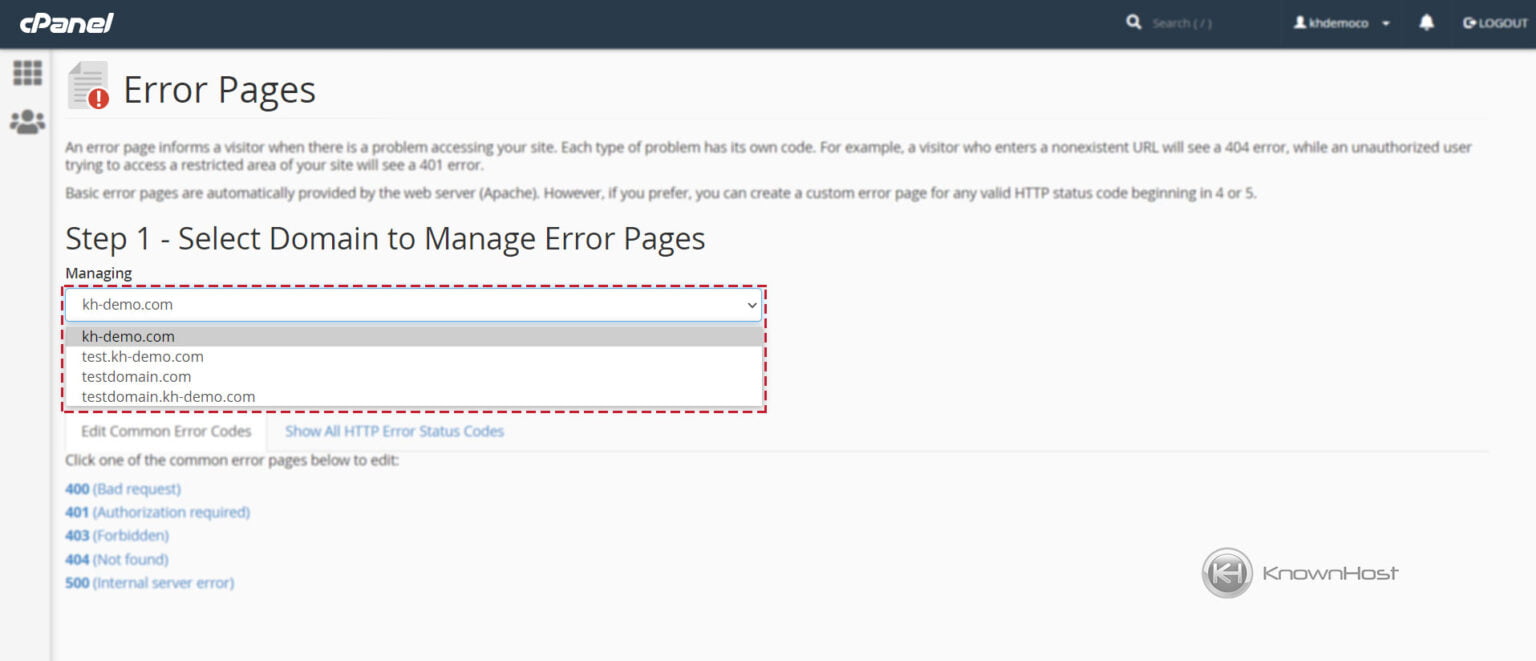1536x661 pixels.
Task: Open the khdemoco account menu
Action: (1341, 22)
